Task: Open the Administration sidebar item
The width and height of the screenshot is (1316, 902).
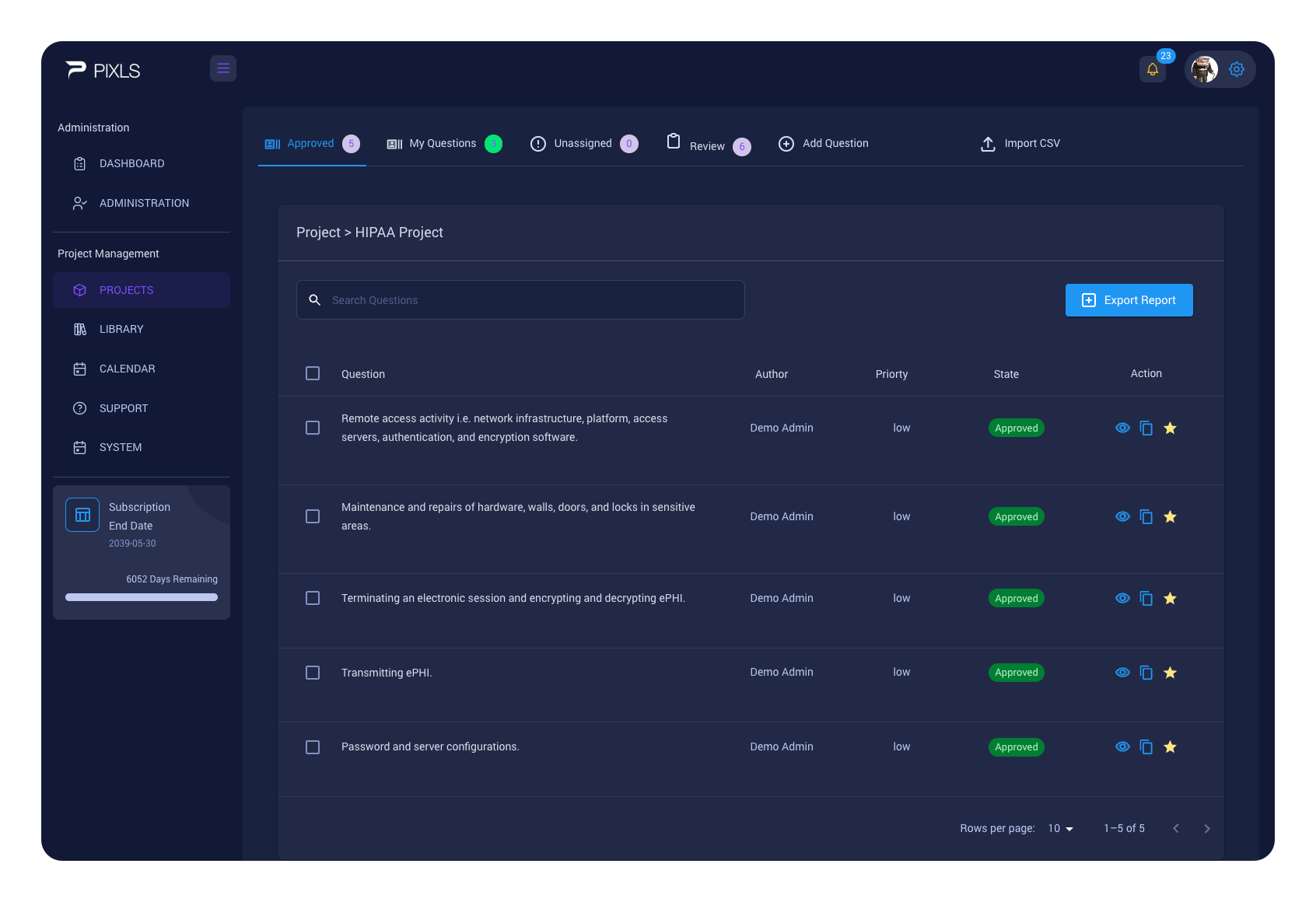Action: click(x=142, y=203)
